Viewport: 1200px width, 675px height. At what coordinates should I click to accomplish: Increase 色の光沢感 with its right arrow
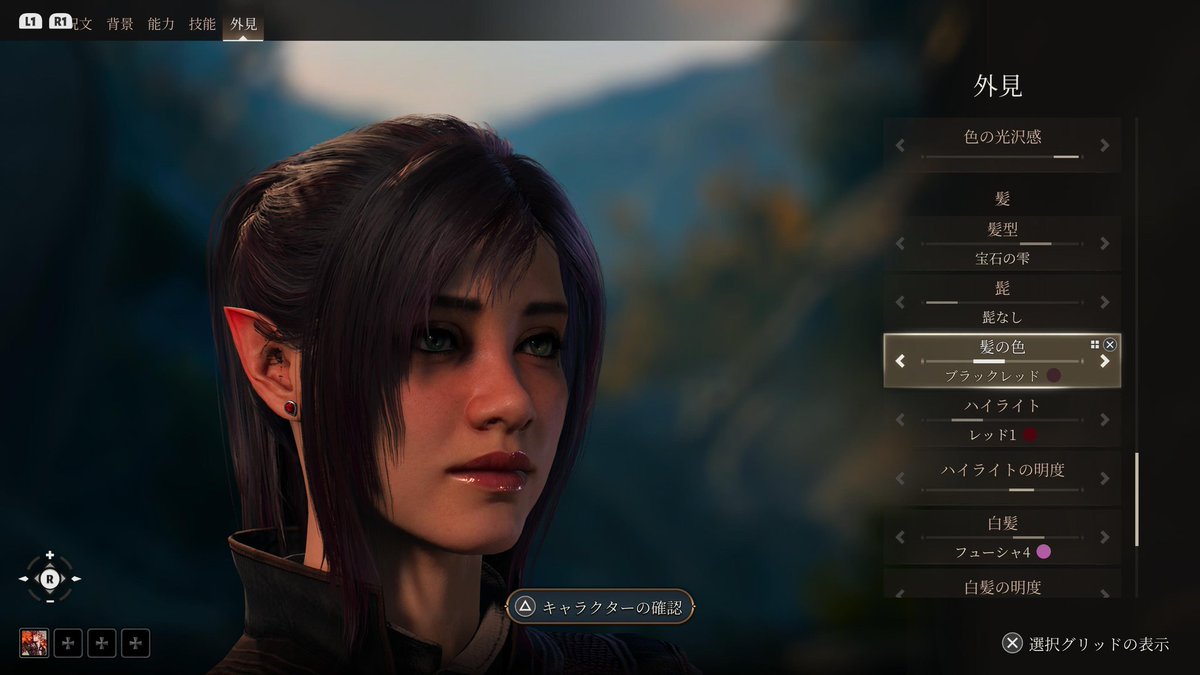[1105, 145]
